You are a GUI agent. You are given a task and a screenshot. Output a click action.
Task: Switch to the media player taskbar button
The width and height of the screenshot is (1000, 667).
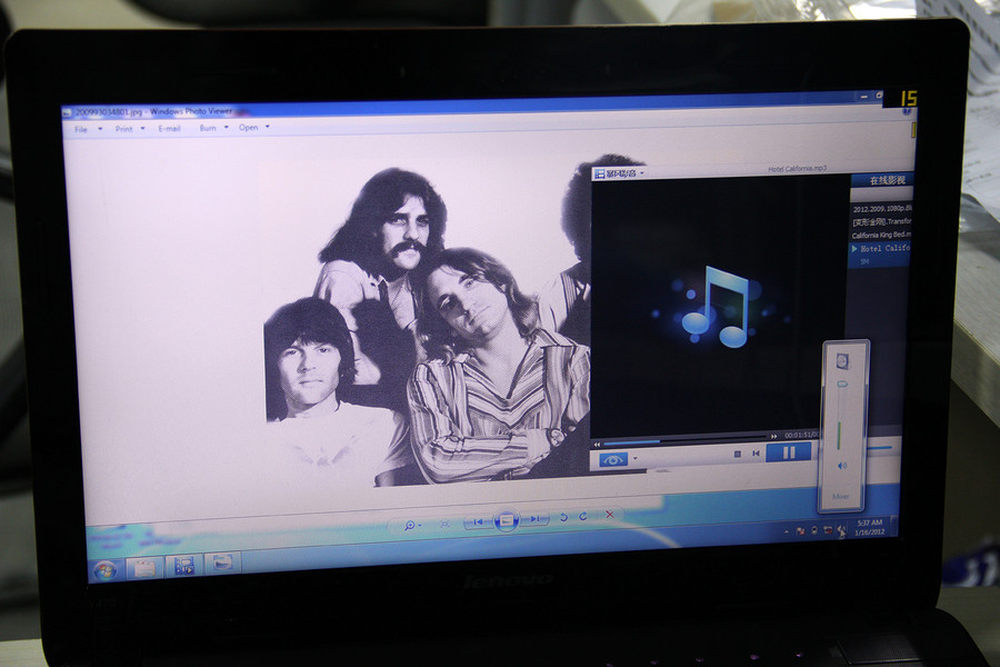pyautogui.click(x=184, y=564)
